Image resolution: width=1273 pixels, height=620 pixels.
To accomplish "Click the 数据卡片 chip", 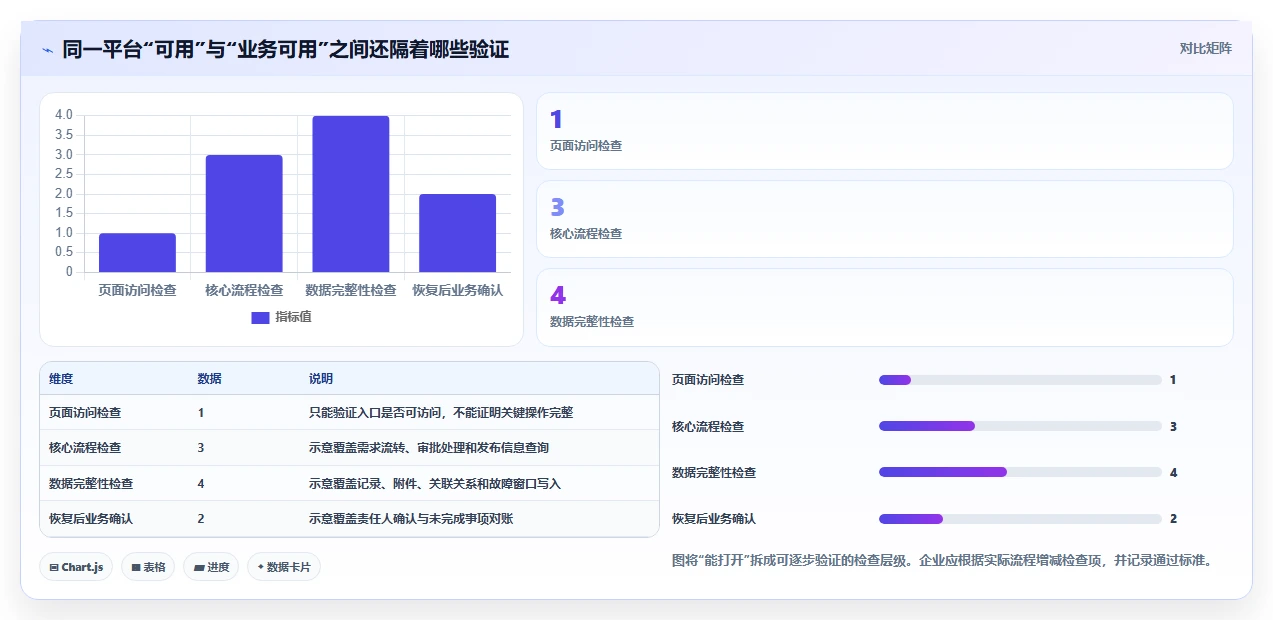I will pyautogui.click(x=284, y=567).
